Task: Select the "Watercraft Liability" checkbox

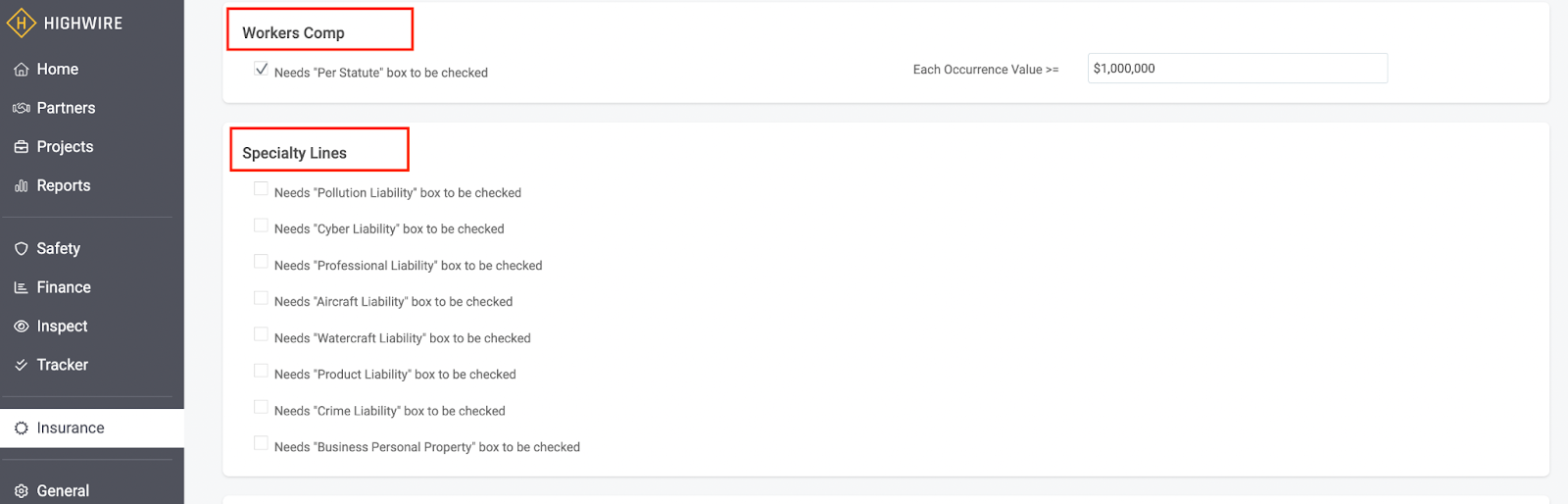Action: click(x=261, y=333)
